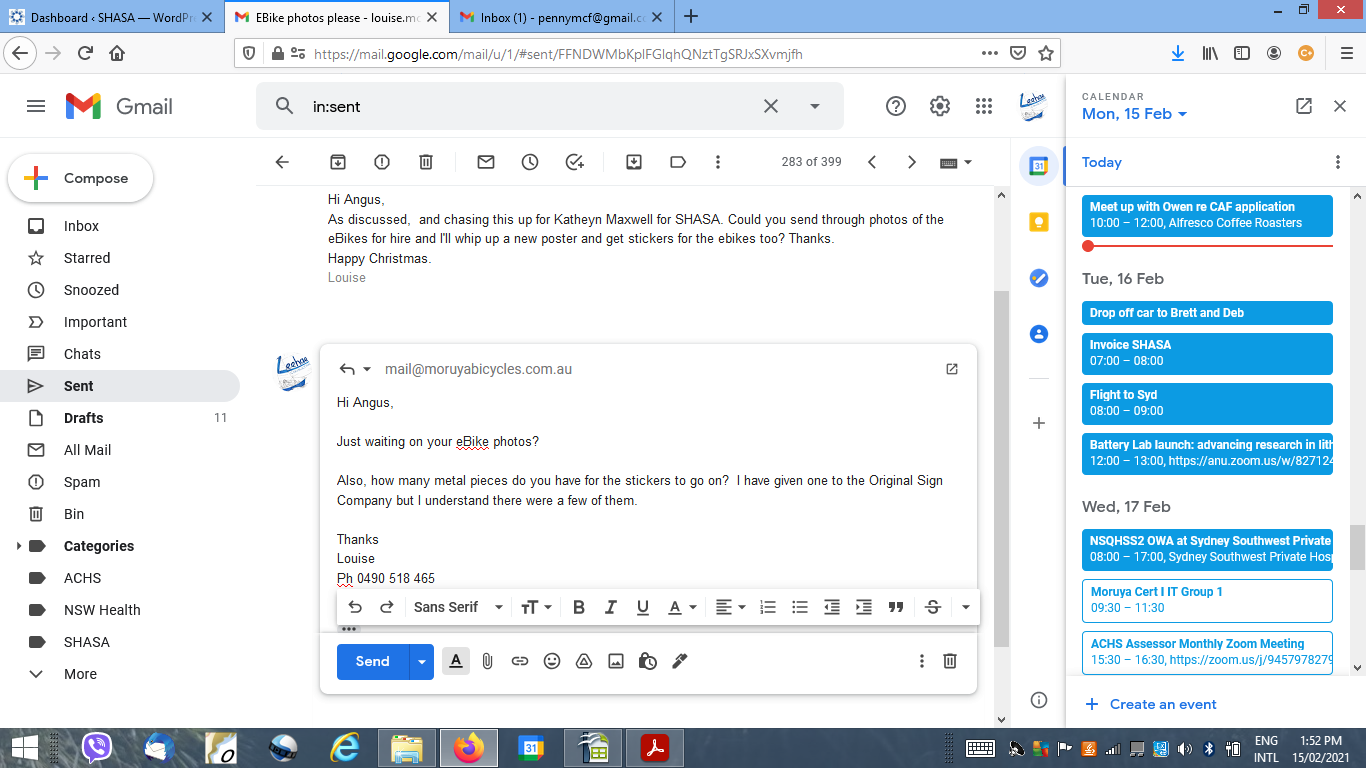This screenshot has width=1366, height=768.
Task: Click the Snooze clock icon in the toolbar
Action: [530, 162]
